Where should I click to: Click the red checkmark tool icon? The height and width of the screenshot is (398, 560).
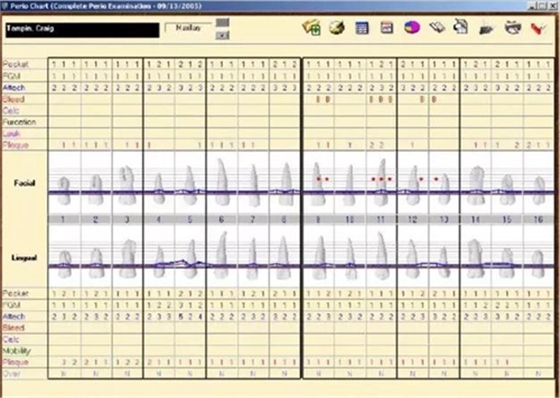pyautogui.click(x=539, y=28)
